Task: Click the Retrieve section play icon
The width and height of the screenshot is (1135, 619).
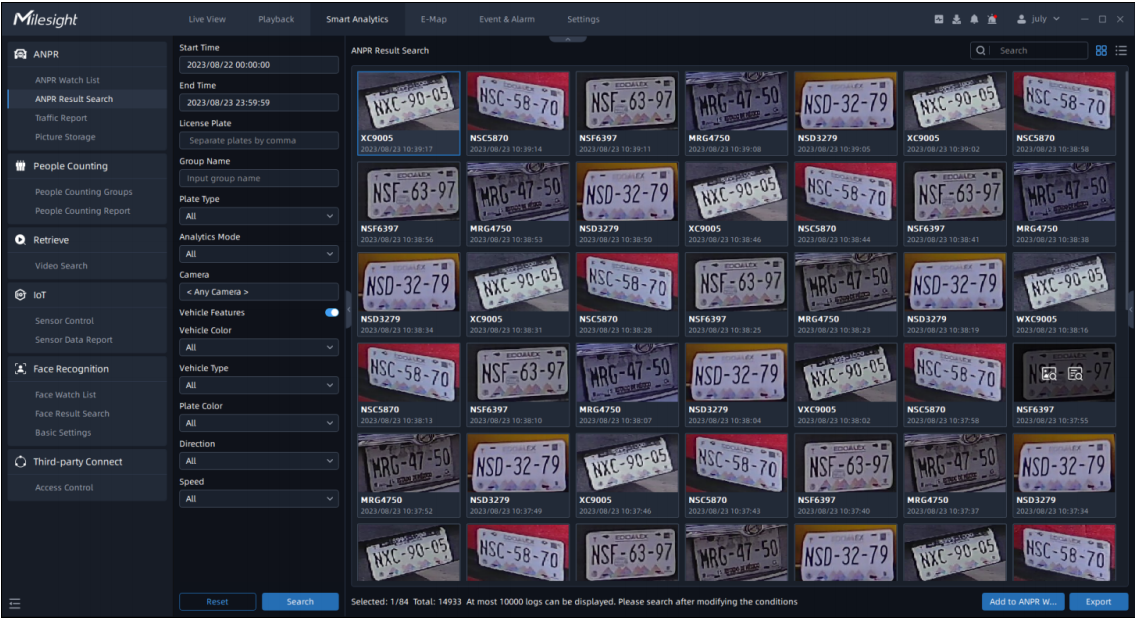Action: (x=20, y=240)
